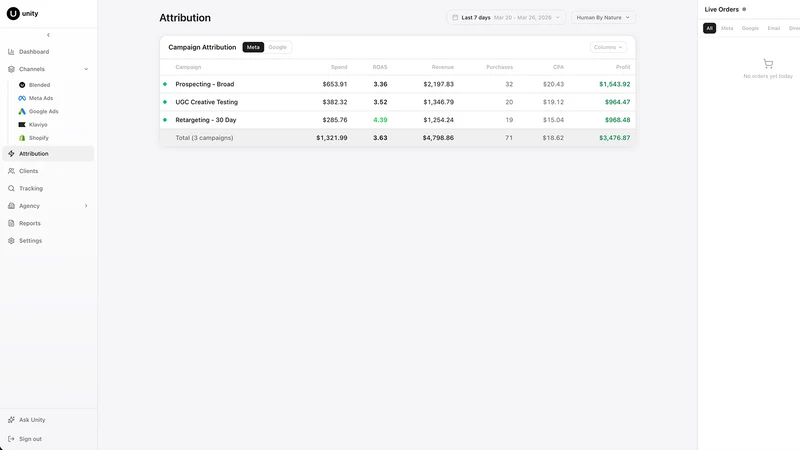Image resolution: width=800 pixels, height=450 pixels.
Task: Open the Last 7 days date dropdown
Action: click(x=506, y=17)
